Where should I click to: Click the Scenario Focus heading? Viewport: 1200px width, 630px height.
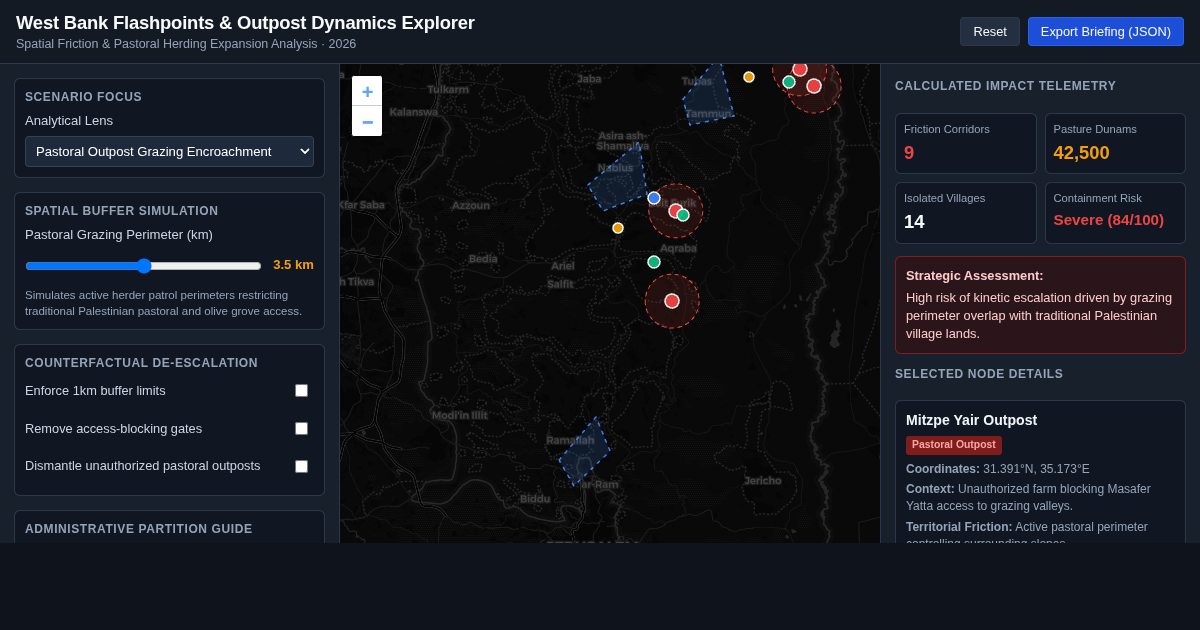point(84,97)
